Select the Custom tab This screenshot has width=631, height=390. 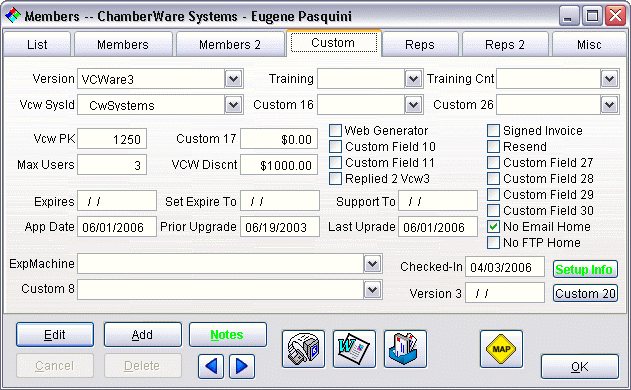point(333,43)
